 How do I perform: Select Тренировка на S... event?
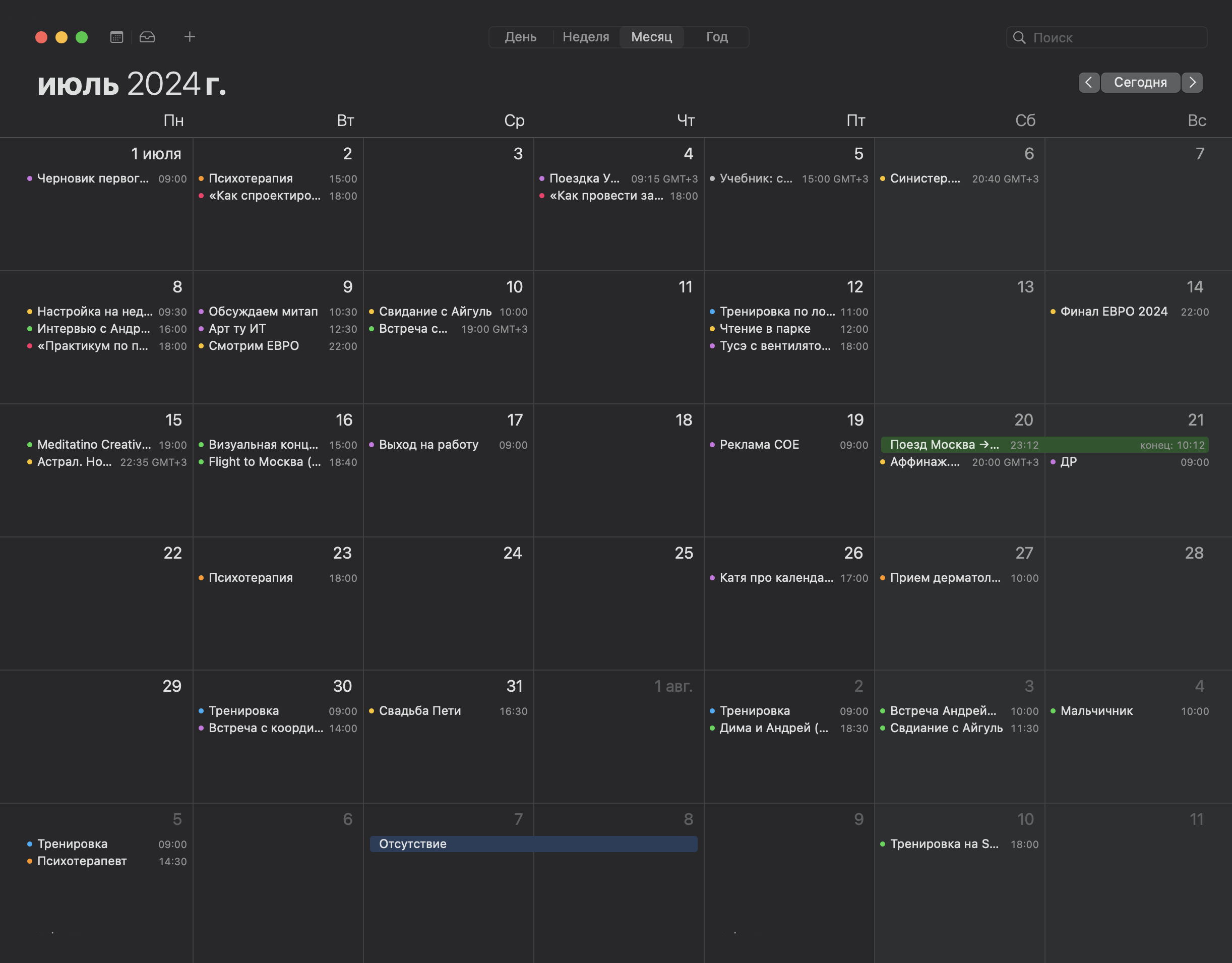click(959, 844)
